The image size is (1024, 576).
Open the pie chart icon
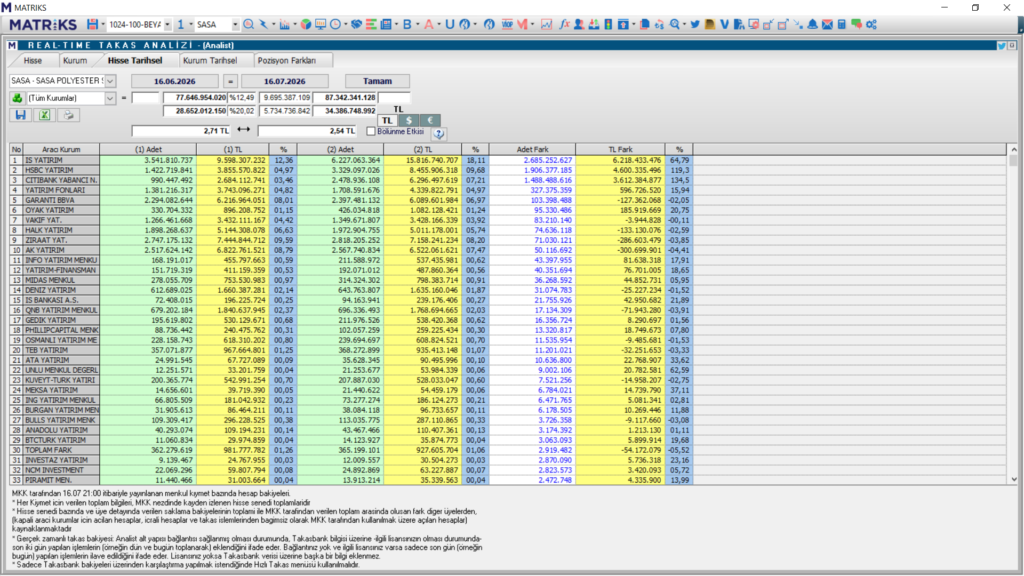pos(306,24)
